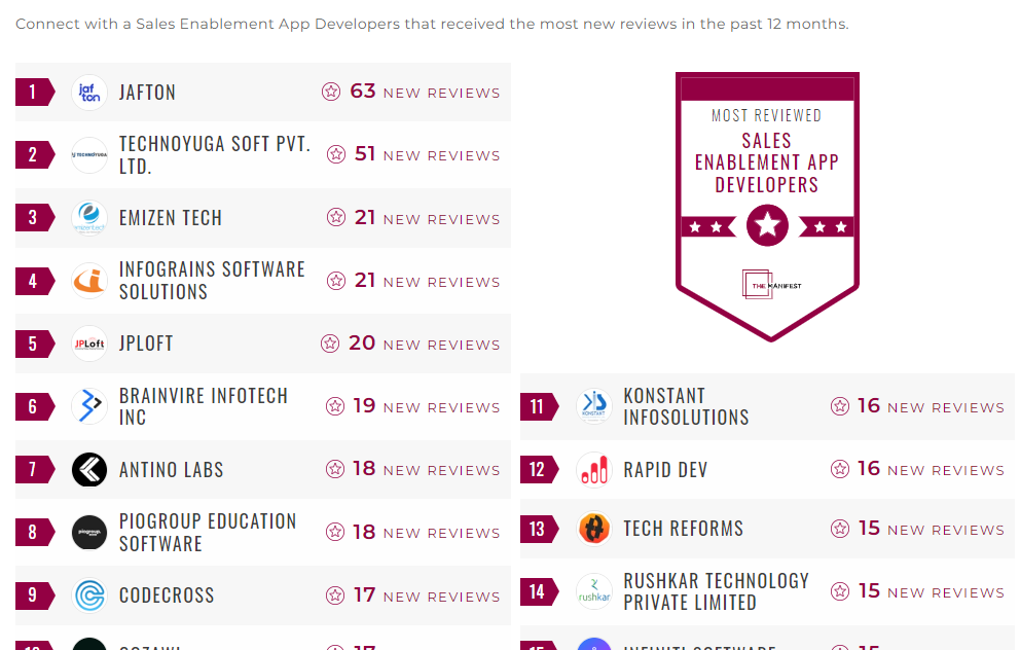Image resolution: width=1020 pixels, height=650 pixels.
Task: Click the star icon beside Technoyuga's reviews
Action: click(x=337, y=155)
